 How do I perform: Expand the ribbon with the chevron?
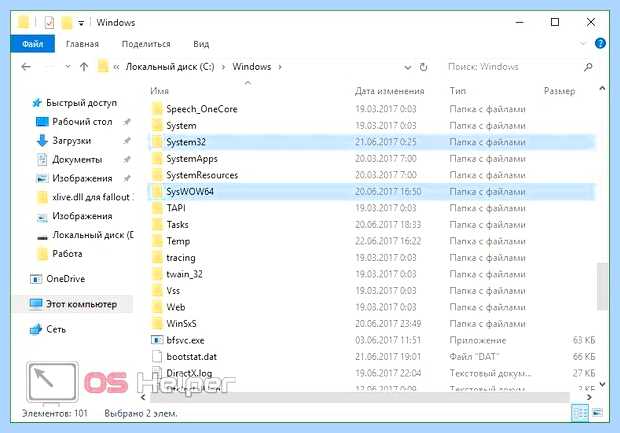pos(583,43)
